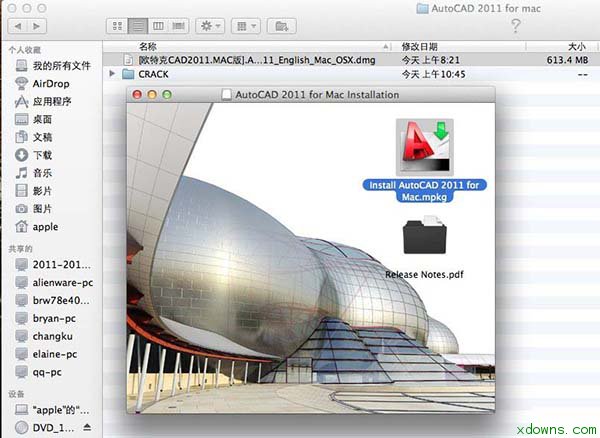Select the CRACK folder icon
Screen dimensions: 600x438
pos(128,74)
